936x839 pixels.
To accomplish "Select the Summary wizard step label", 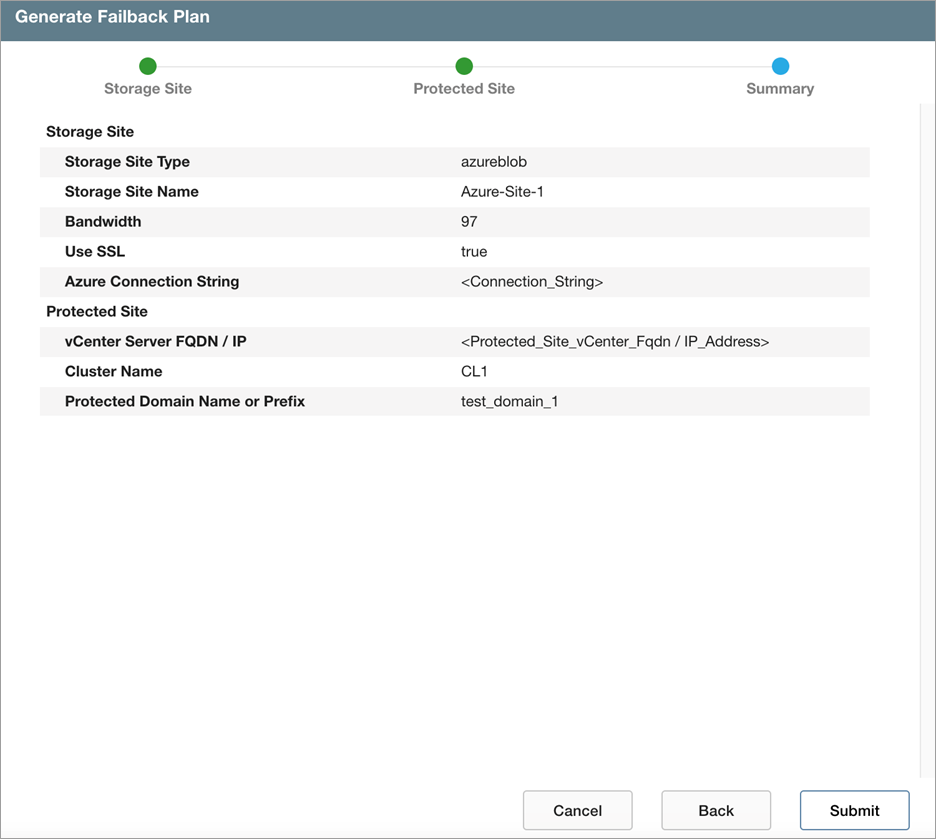I will [x=780, y=89].
